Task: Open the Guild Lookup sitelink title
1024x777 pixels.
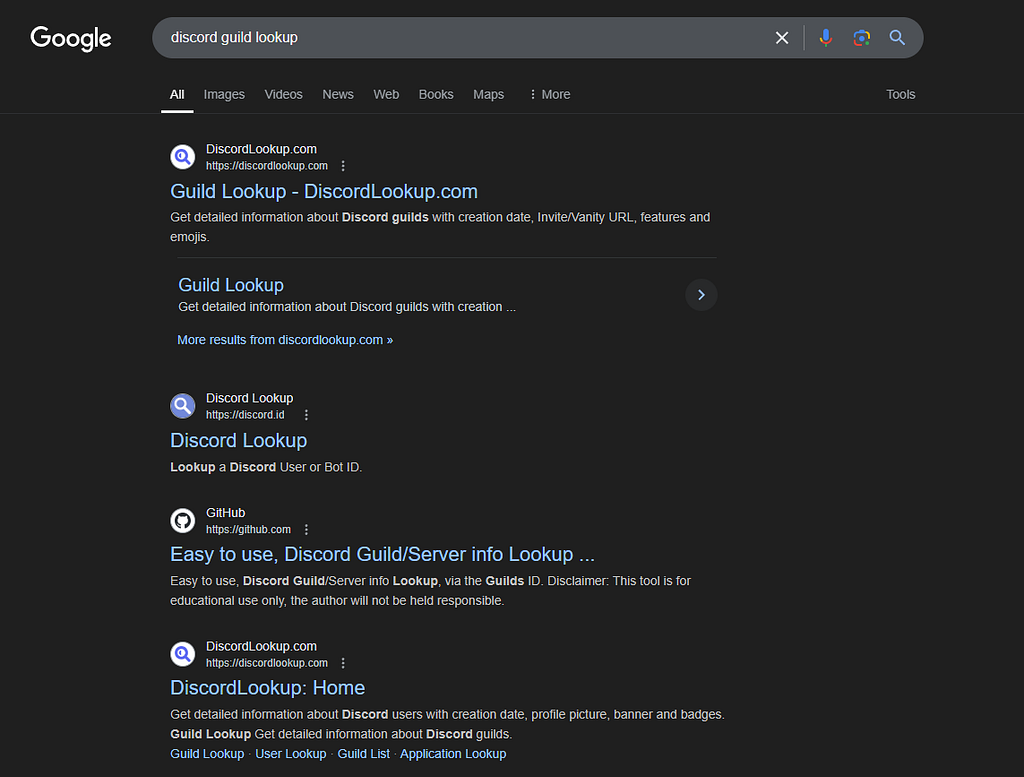Action: coord(231,285)
